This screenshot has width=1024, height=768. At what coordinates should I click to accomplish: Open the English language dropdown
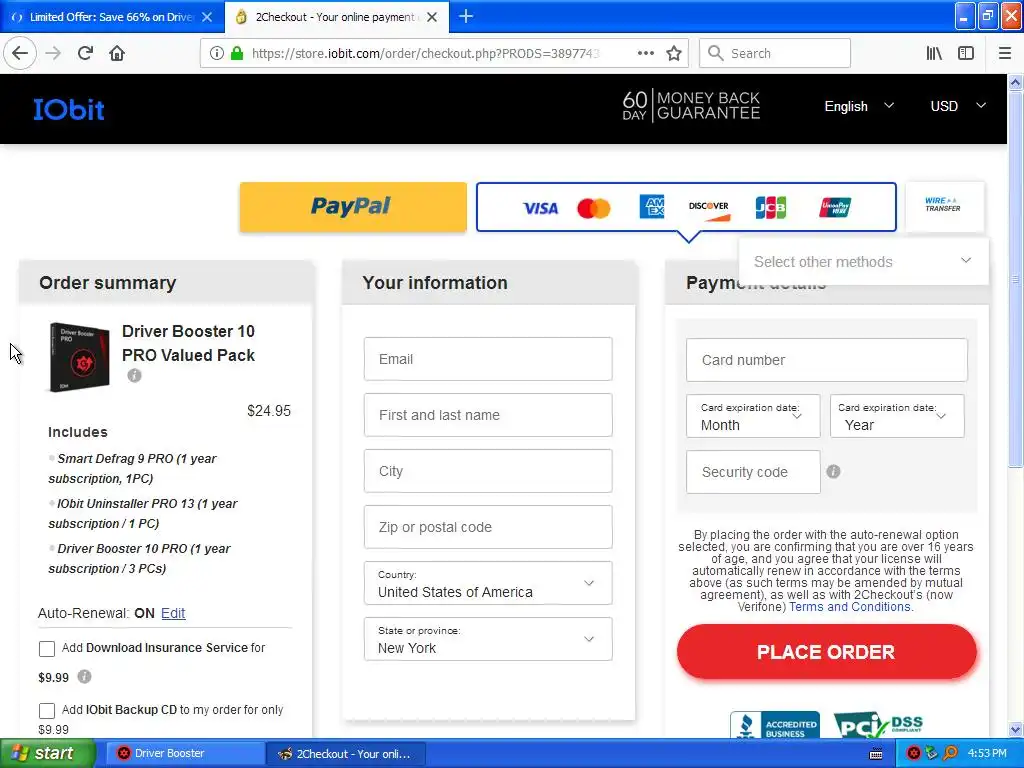(859, 106)
